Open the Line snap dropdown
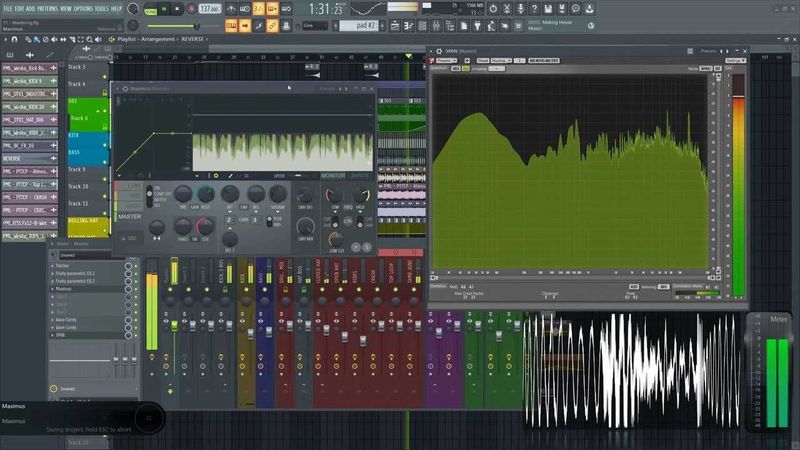This screenshot has height=450, width=800. tap(315, 26)
